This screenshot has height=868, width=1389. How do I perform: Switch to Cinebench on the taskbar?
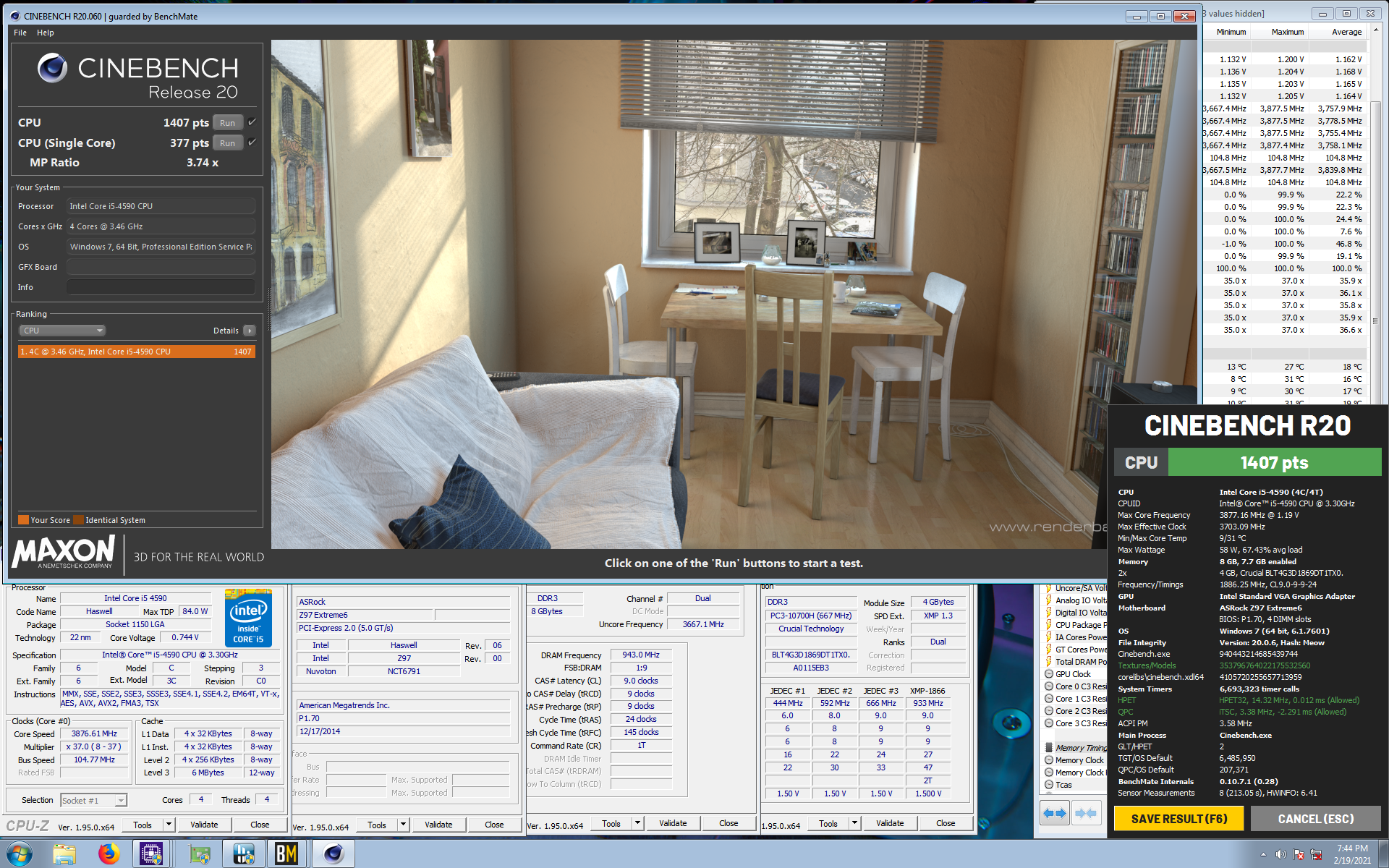pyautogui.click(x=333, y=854)
